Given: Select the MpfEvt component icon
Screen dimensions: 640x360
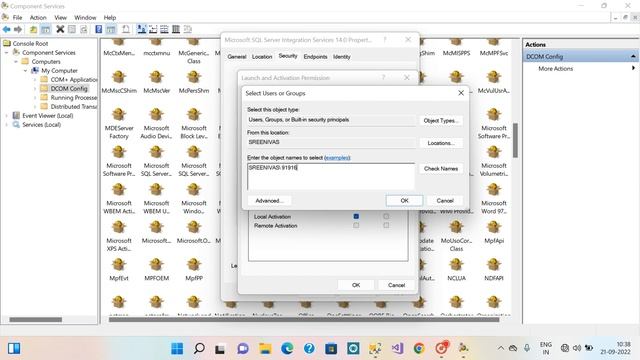Looking at the screenshot, I should click(x=119, y=269).
